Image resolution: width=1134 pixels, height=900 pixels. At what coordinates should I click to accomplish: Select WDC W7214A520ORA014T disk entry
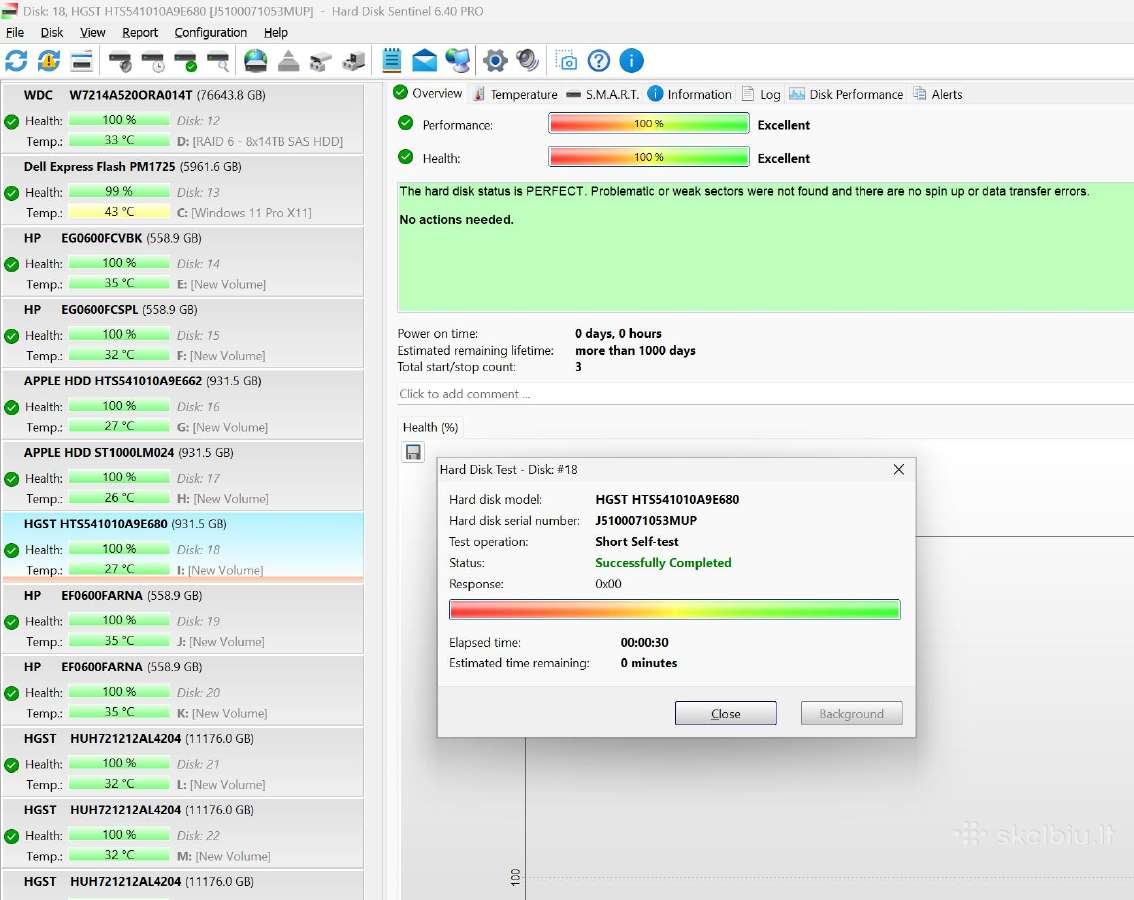coord(182,118)
